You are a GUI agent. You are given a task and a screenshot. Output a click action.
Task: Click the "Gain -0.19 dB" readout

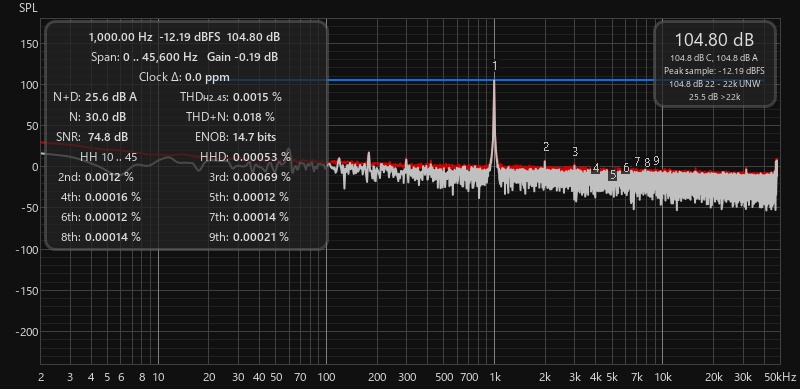click(242, 57)
